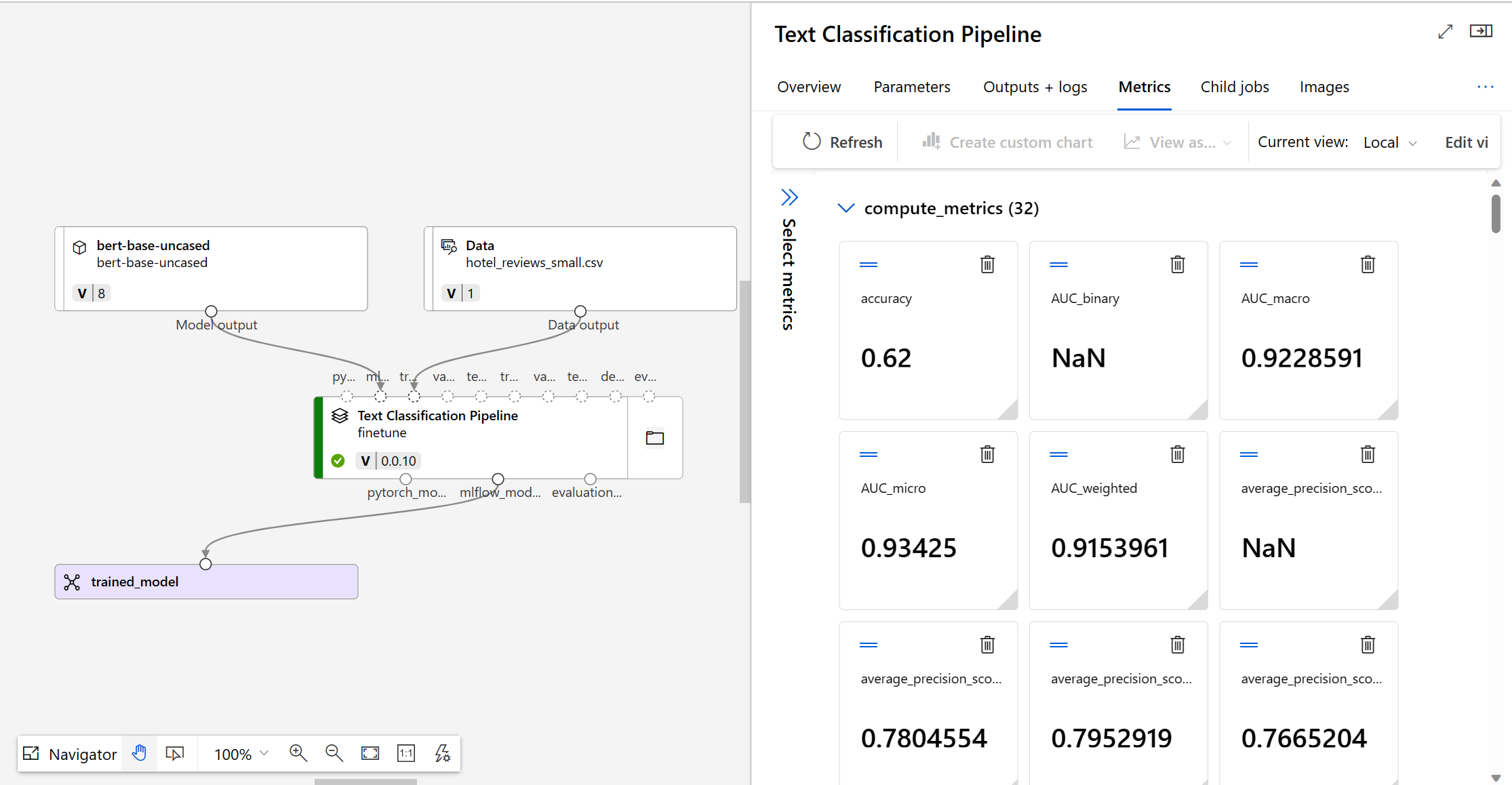The image size is (1512, 785).
Task: Delete the 0.7952919 metric card
Action: [x=1178, y=645]
